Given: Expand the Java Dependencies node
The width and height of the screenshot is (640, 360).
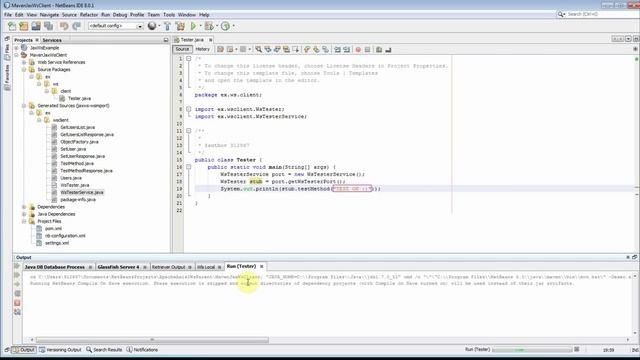Looking at the screenshot, I should click(24, 214).
